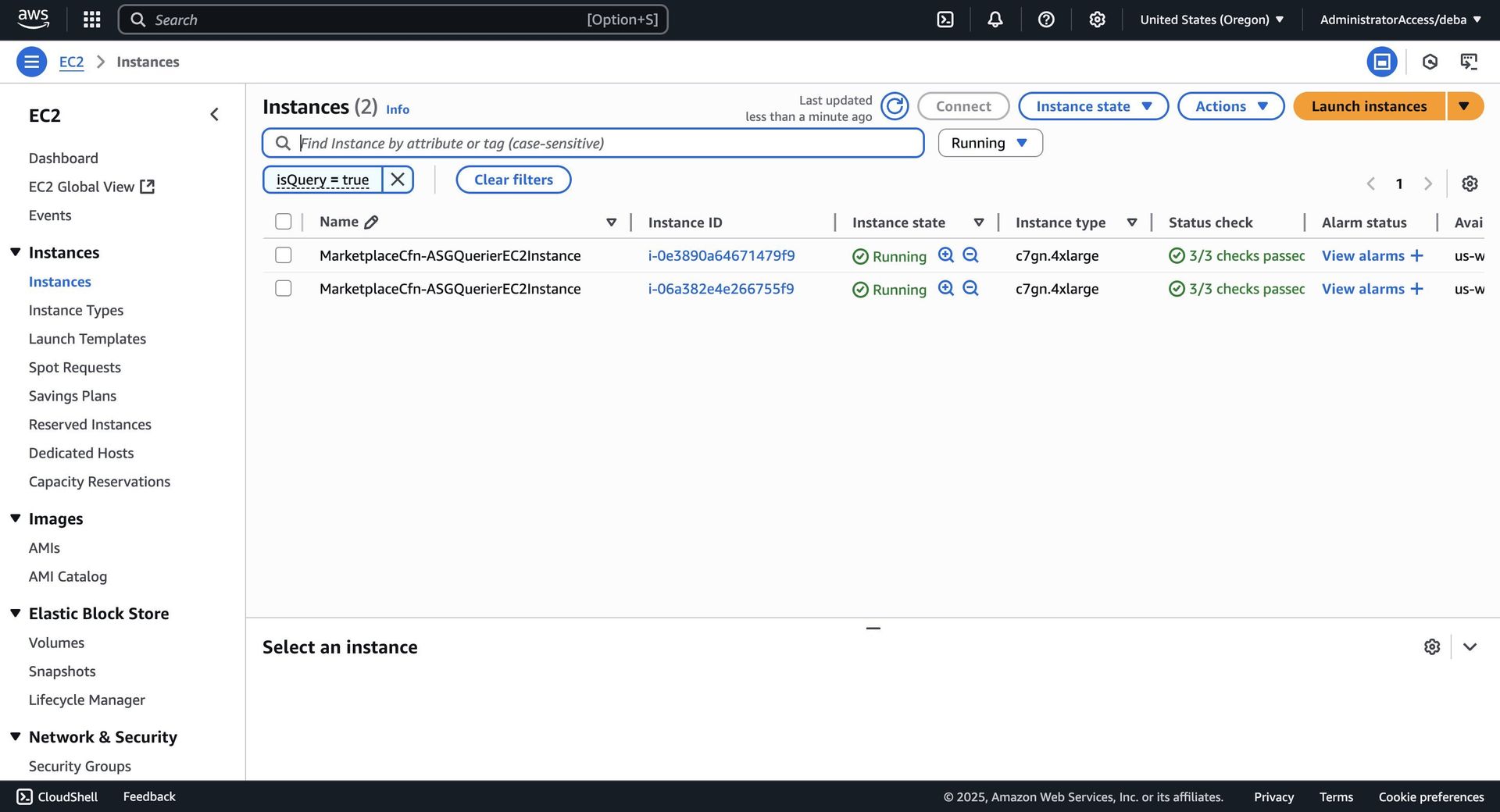Check the select-all instances checkbox
Screen dimensions: 1500x812
click(284, 222)
